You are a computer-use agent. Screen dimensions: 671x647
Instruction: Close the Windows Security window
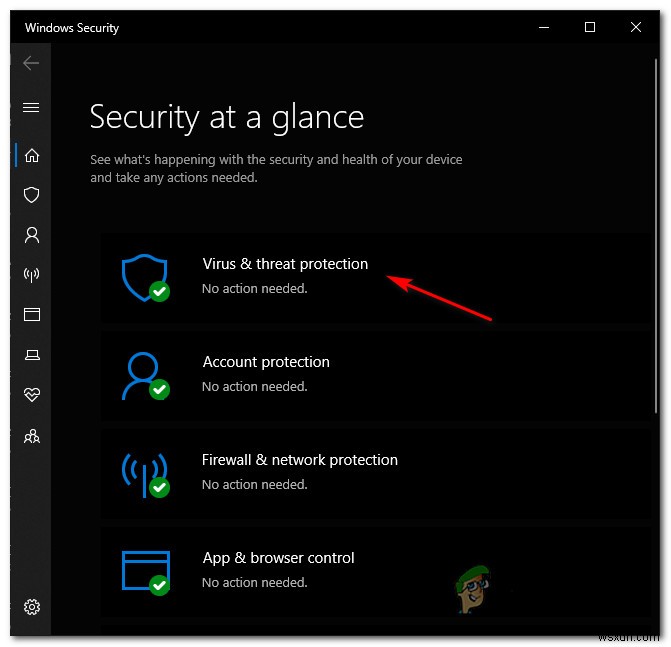(636, 27)
